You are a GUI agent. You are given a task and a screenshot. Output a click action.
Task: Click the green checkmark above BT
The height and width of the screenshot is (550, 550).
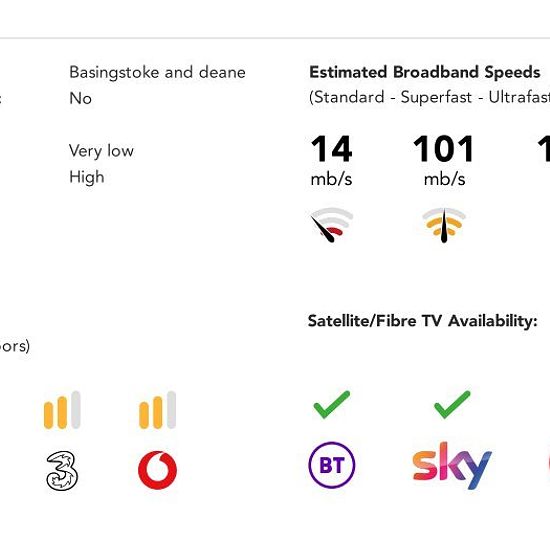[x=331, y=404]
